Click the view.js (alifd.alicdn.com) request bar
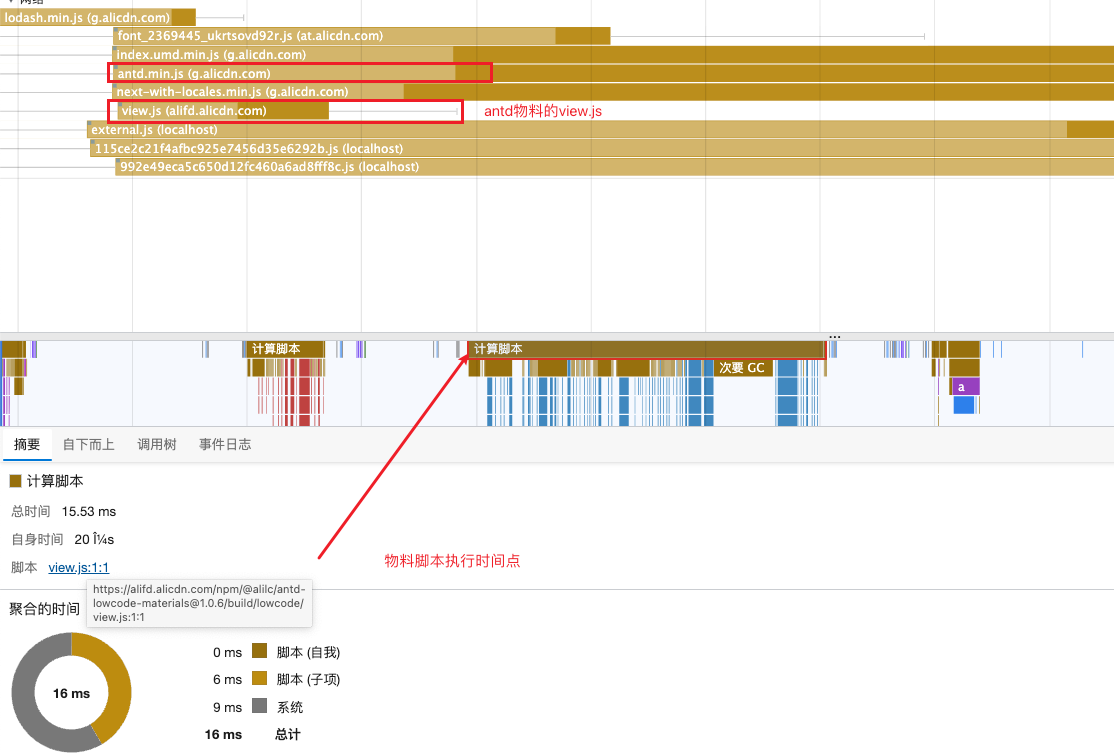 click(220, 110)
